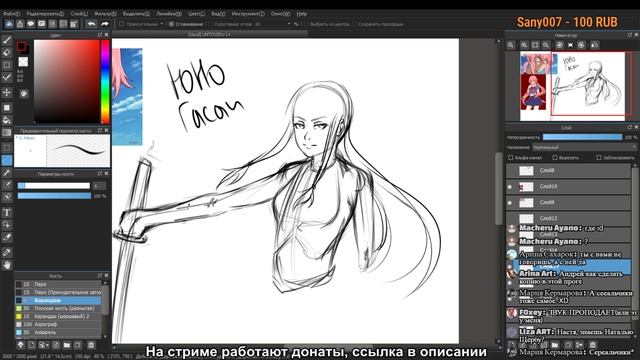Open the Скругление углов value dropdown
This screenshot has width=640, height=360.
click(289, 24)
